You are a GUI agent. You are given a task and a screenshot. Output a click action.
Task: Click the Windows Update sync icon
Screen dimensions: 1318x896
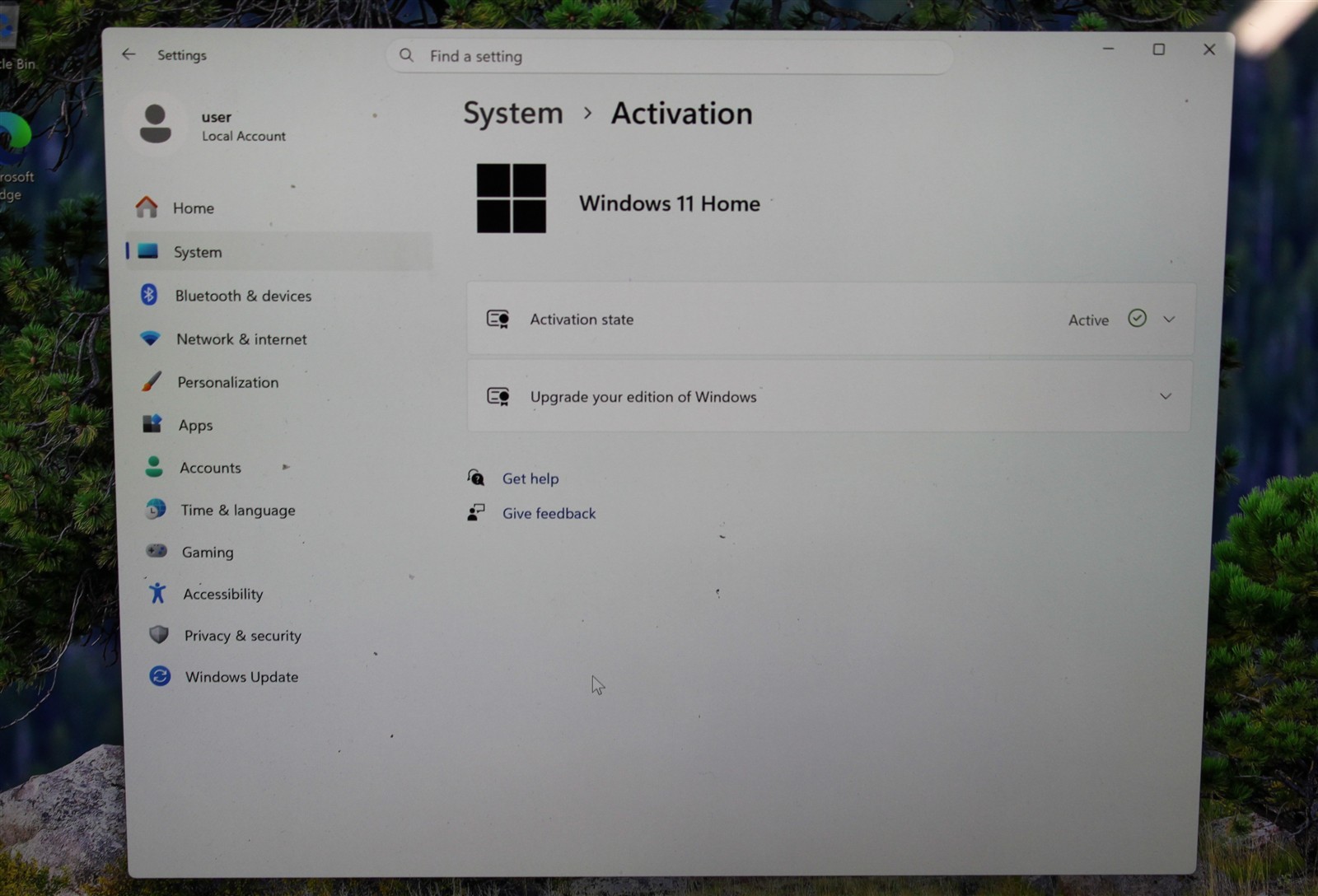pos(160,676)
